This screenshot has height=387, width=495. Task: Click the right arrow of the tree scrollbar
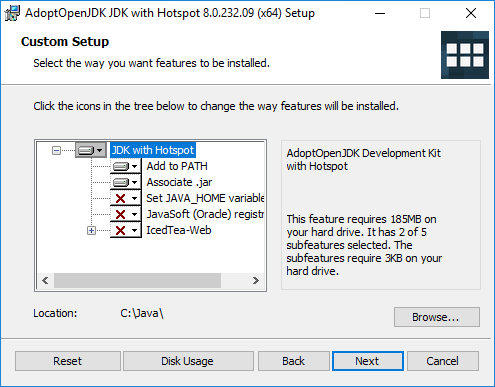(x=256, y=281)
